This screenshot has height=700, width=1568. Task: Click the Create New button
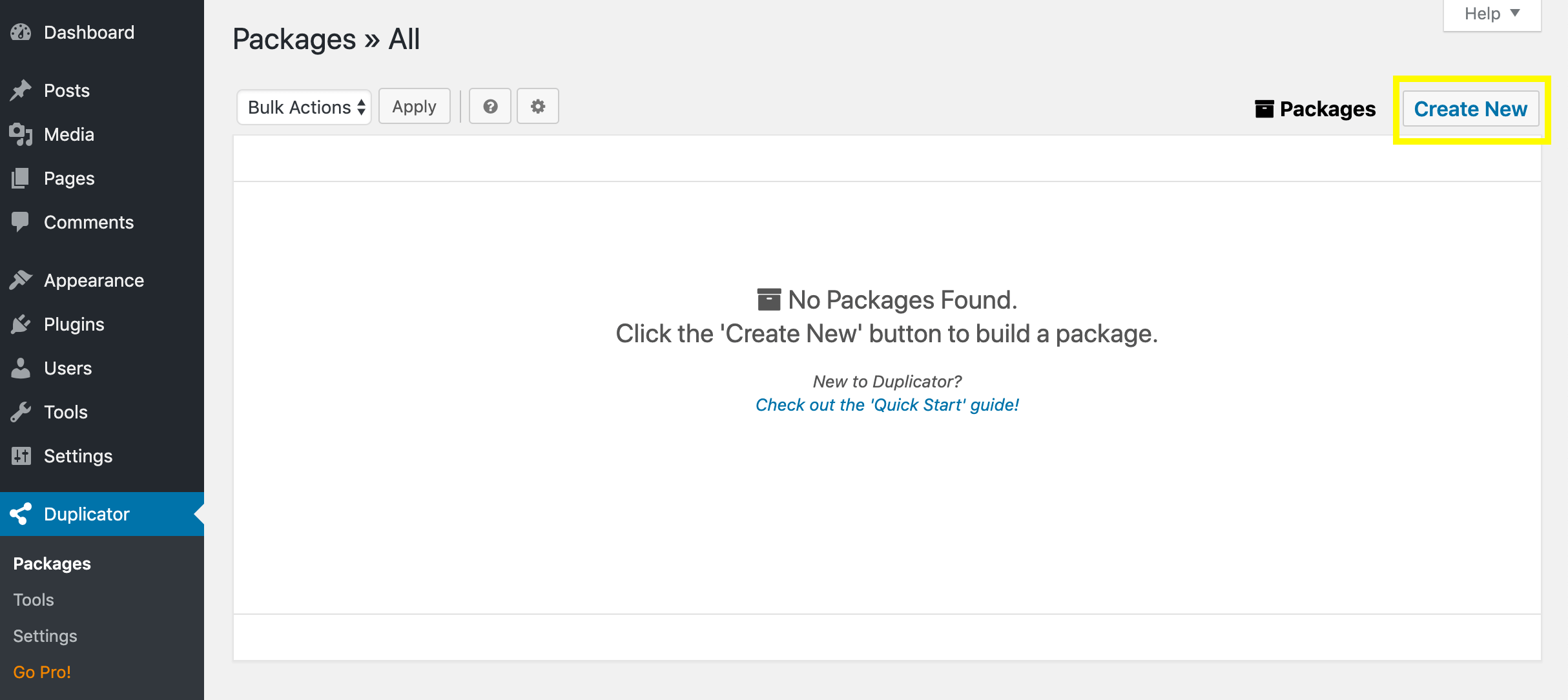pyautogui.click(x=1470, y=109)
